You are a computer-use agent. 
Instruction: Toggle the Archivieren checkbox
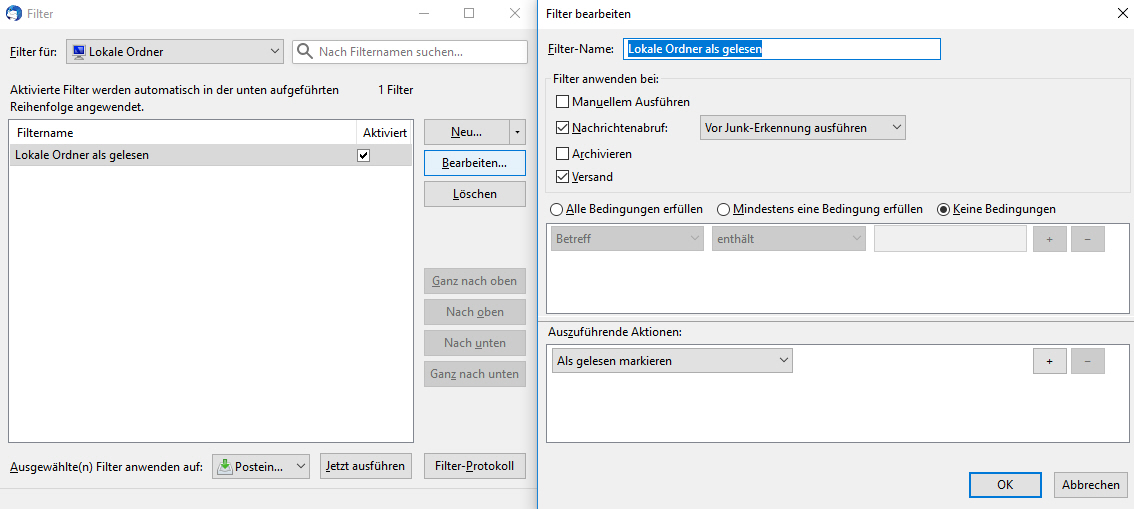click(562, 154)
